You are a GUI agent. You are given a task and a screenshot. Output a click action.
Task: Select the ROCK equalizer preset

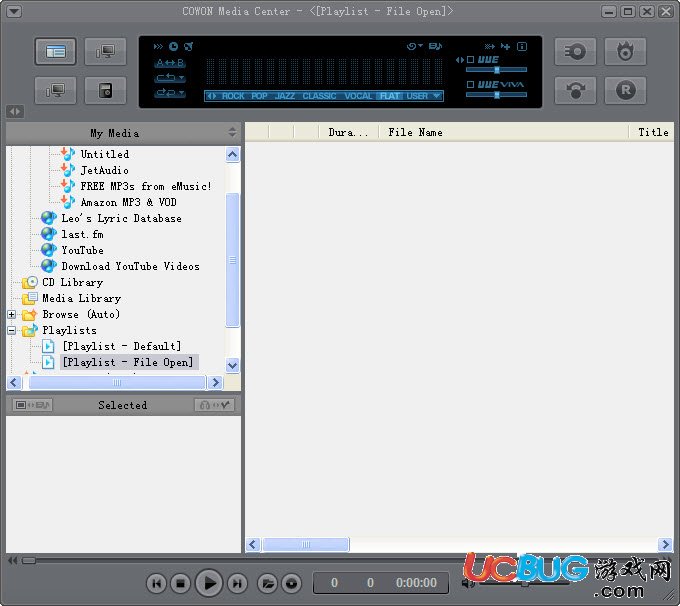coord(233,96)
